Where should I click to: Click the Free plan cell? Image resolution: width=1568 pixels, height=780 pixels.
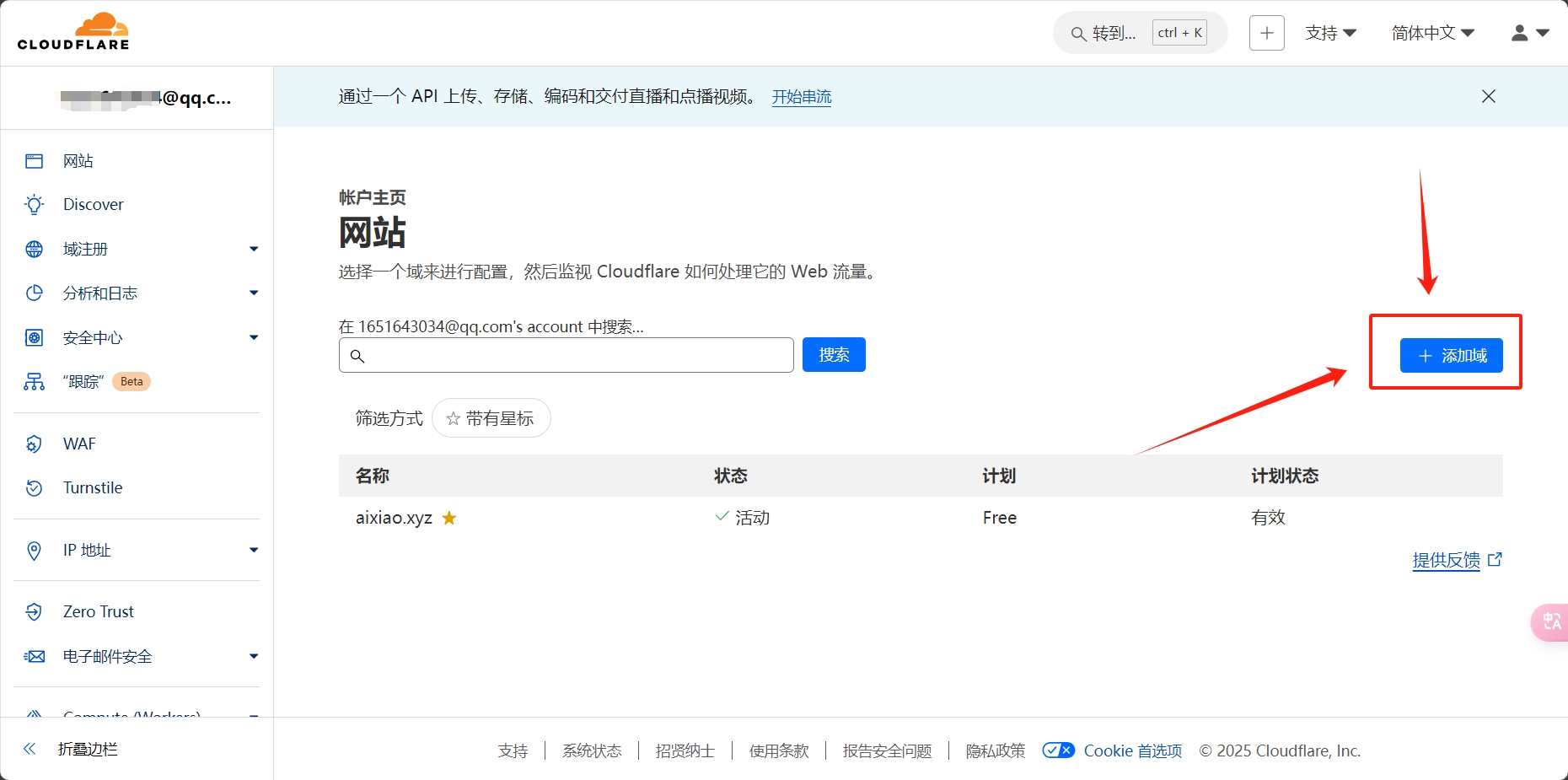(1000, 518)
